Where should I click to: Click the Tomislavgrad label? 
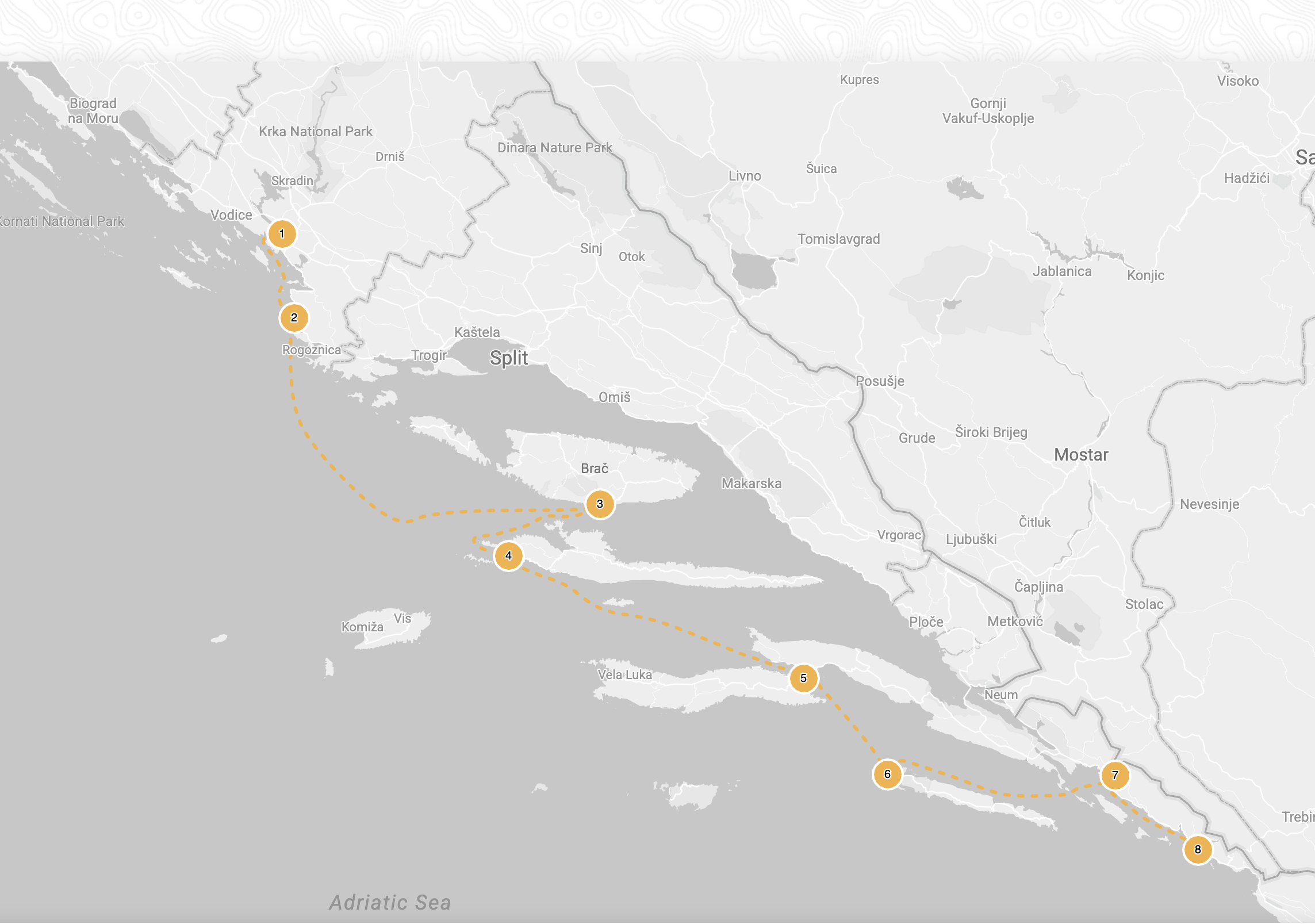click(838, 239)
